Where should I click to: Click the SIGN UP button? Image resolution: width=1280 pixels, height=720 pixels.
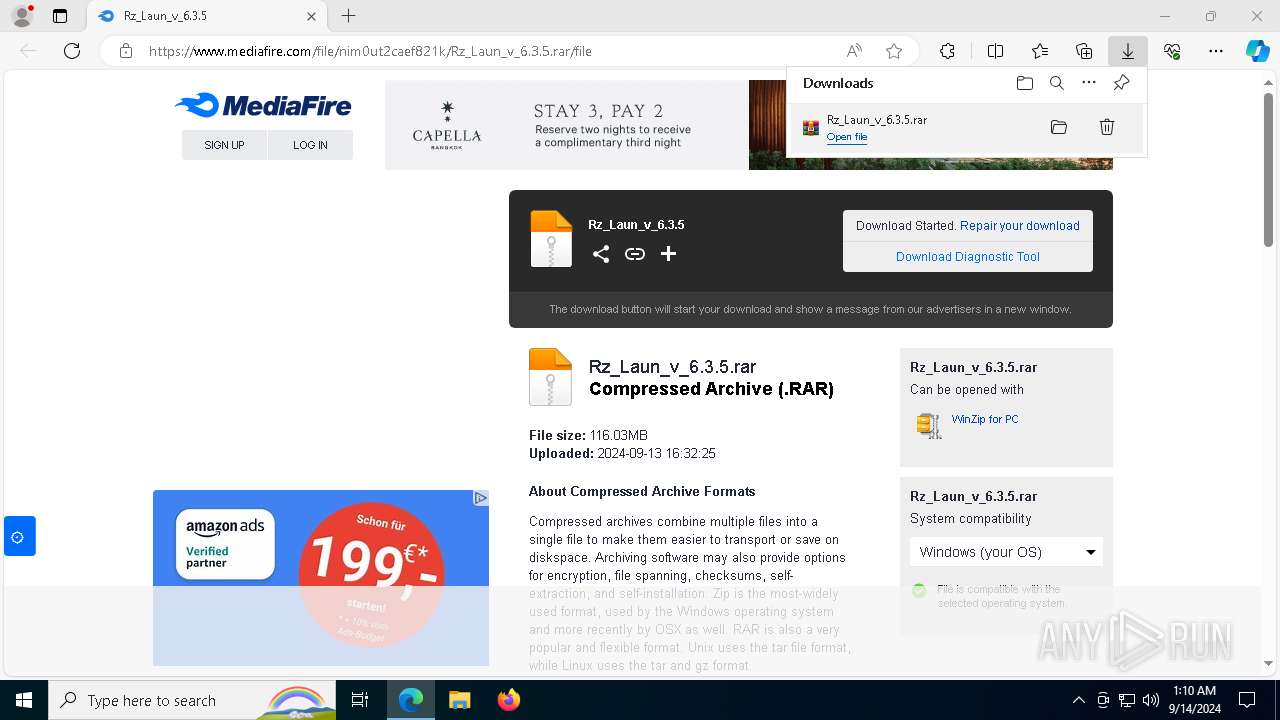(x=224, y=145)
